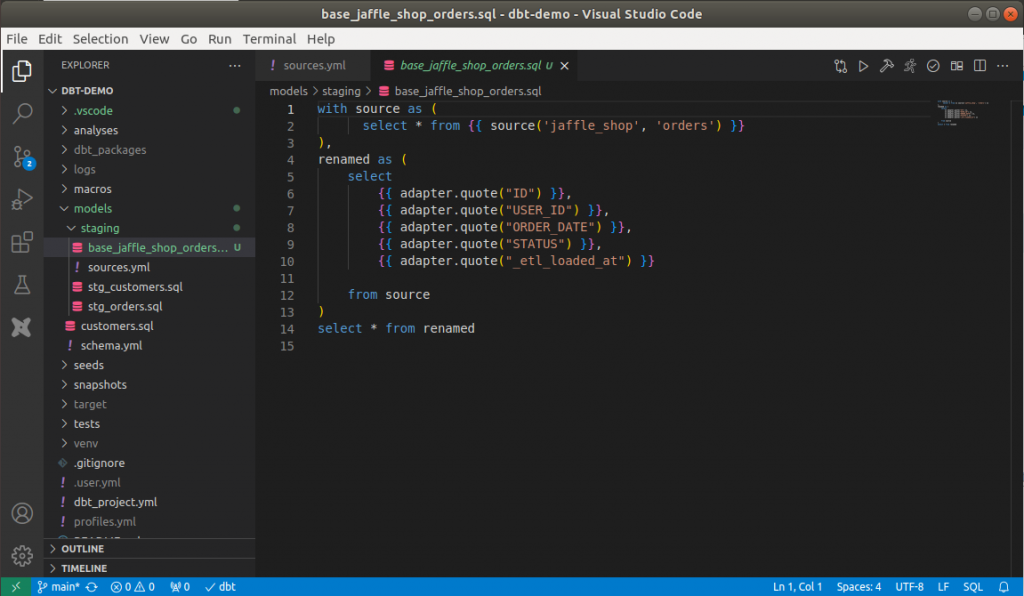Open the Explorer view in activity bar

point(22,71)
